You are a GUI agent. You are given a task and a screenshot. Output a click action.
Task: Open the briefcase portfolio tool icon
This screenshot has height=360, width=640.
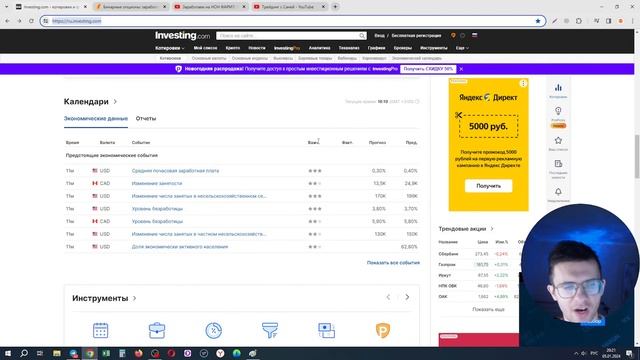tap(157, 330)
